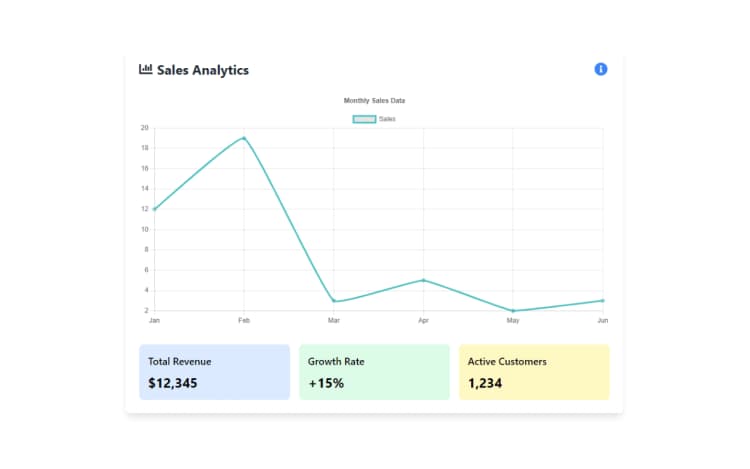Select the Mar data point
Screen dimensions: 750x469
pyautogui.click(x=334, y=301)
